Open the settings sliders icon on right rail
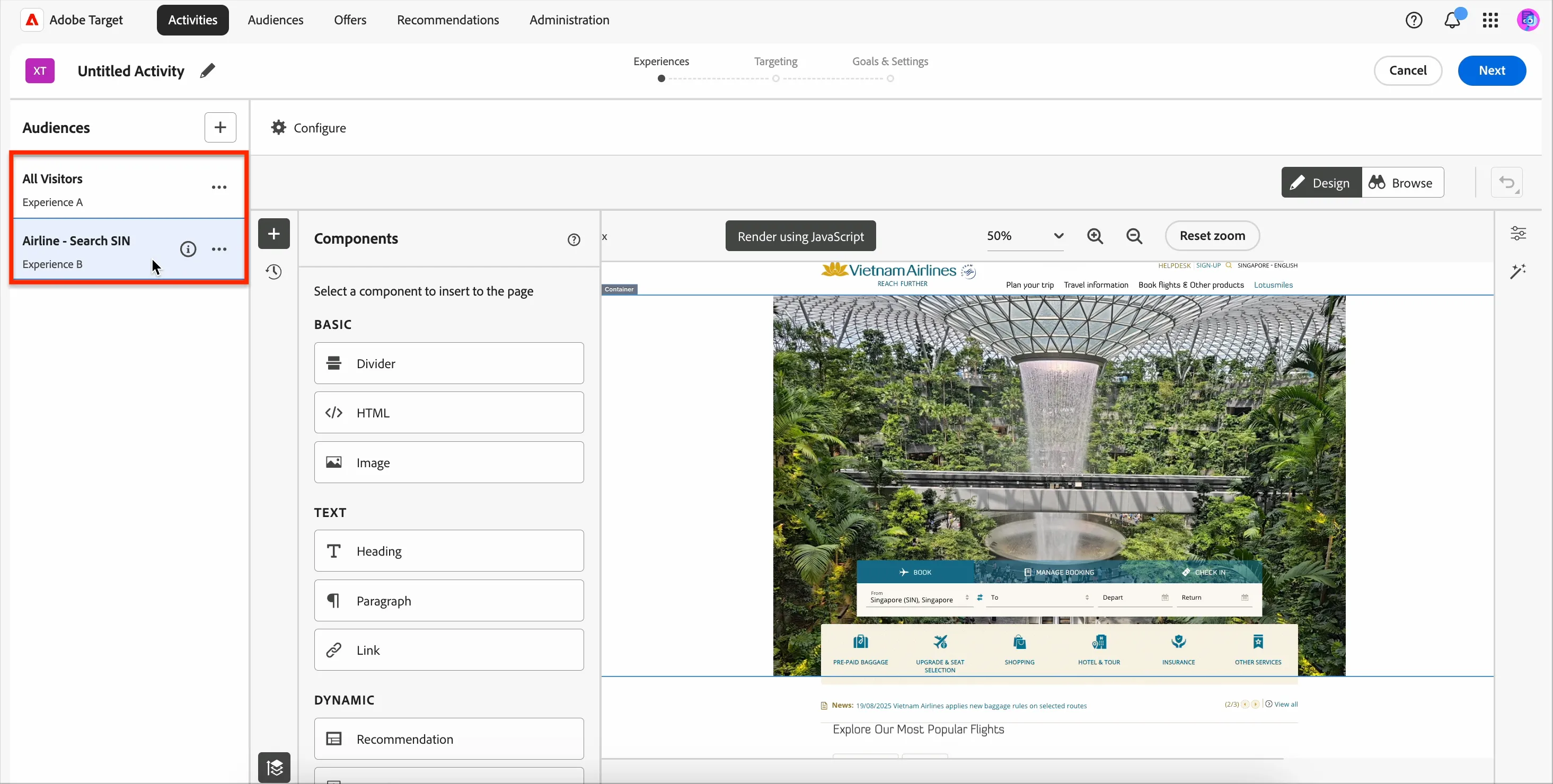Screen dimensions: 1553x784 point(1518,233)
